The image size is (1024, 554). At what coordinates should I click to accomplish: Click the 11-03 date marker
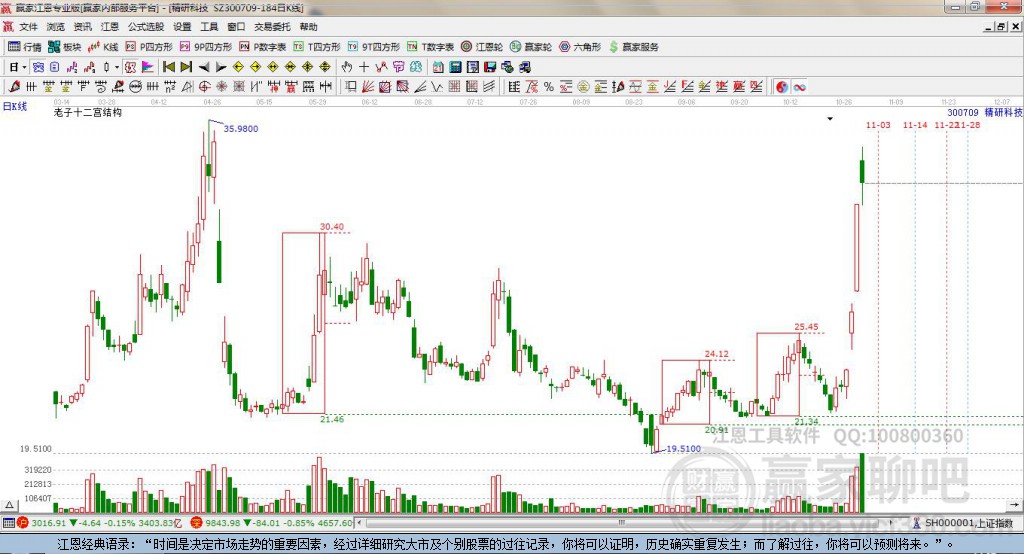[878, 125]
